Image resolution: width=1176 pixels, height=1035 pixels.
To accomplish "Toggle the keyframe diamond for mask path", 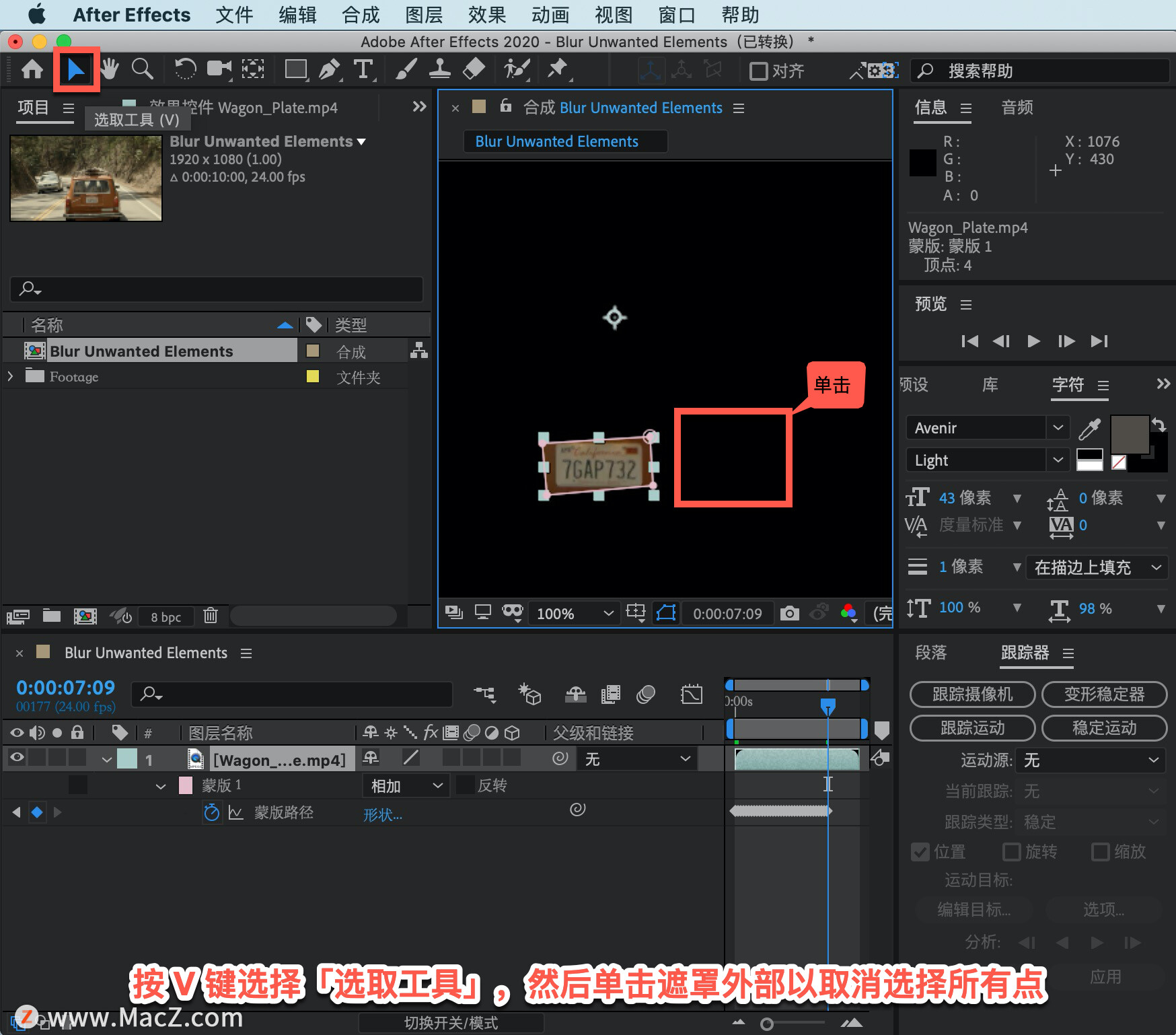I will 37,812.
